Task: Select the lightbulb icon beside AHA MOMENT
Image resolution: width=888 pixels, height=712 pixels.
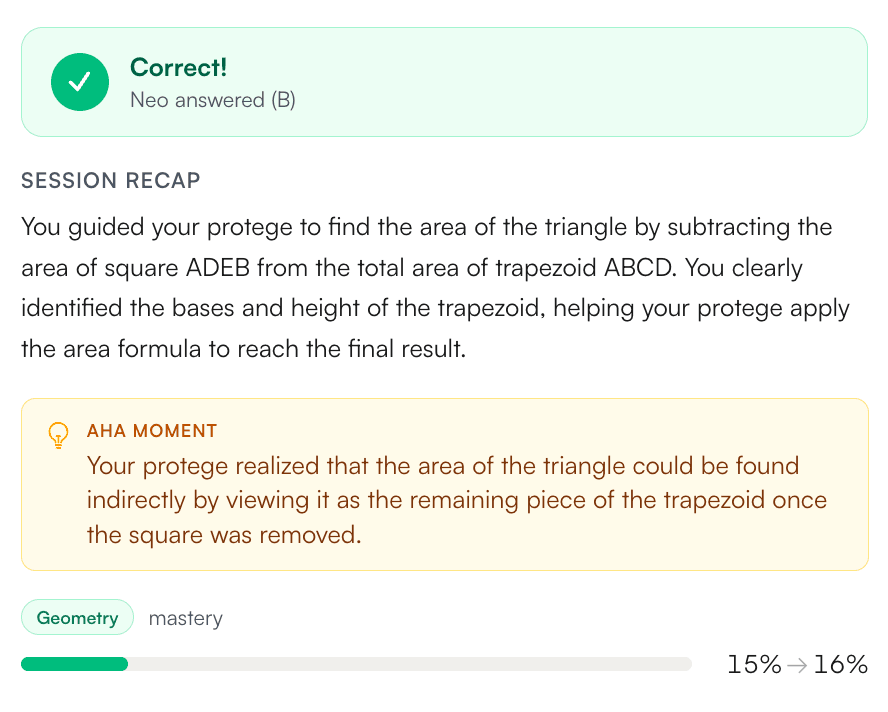Action: (x=59, y=435)
